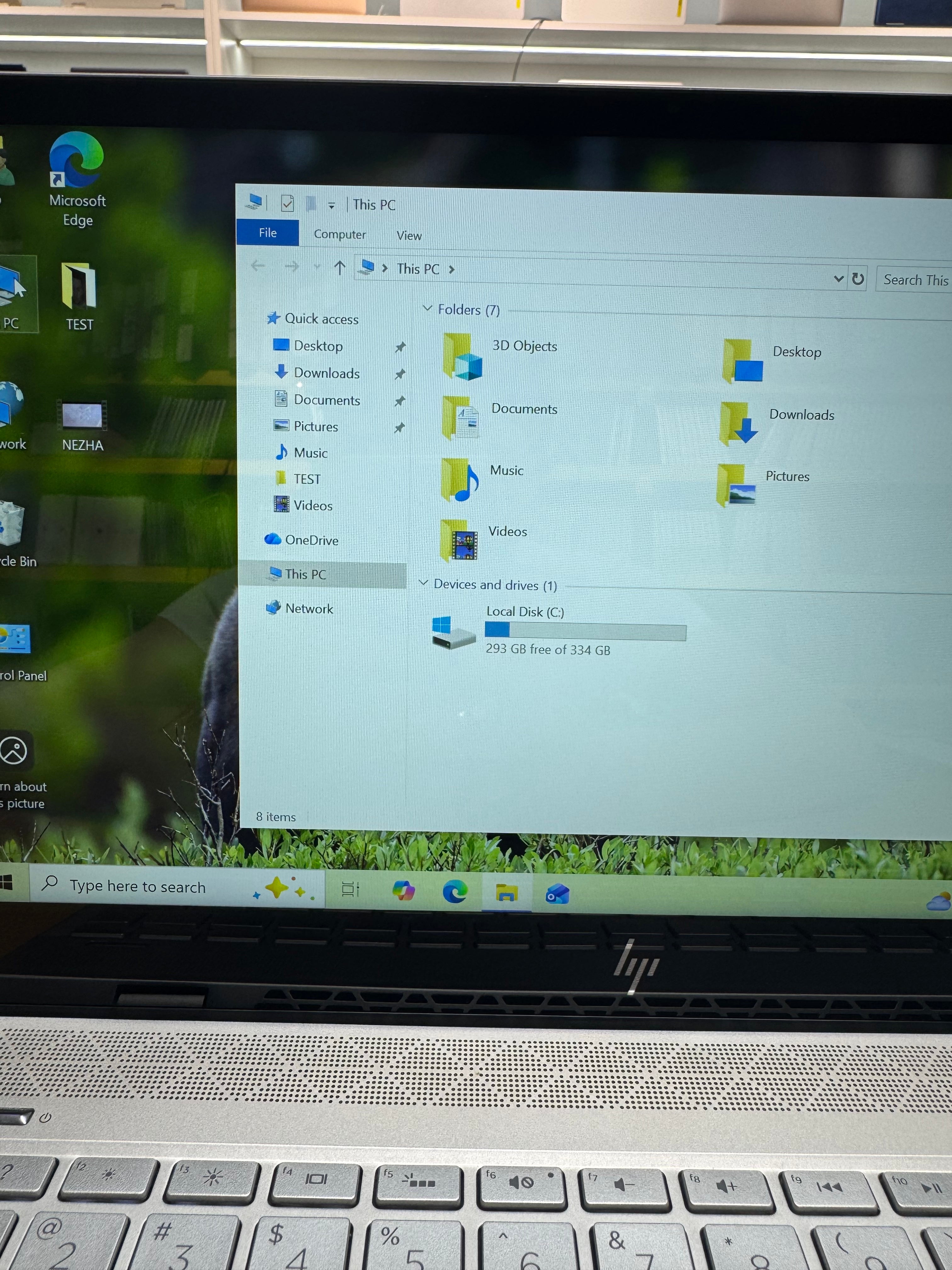Select the Desktop folder in the Folders group
The height and width of the screenshot is (1270, 952).
pos(772,361)
